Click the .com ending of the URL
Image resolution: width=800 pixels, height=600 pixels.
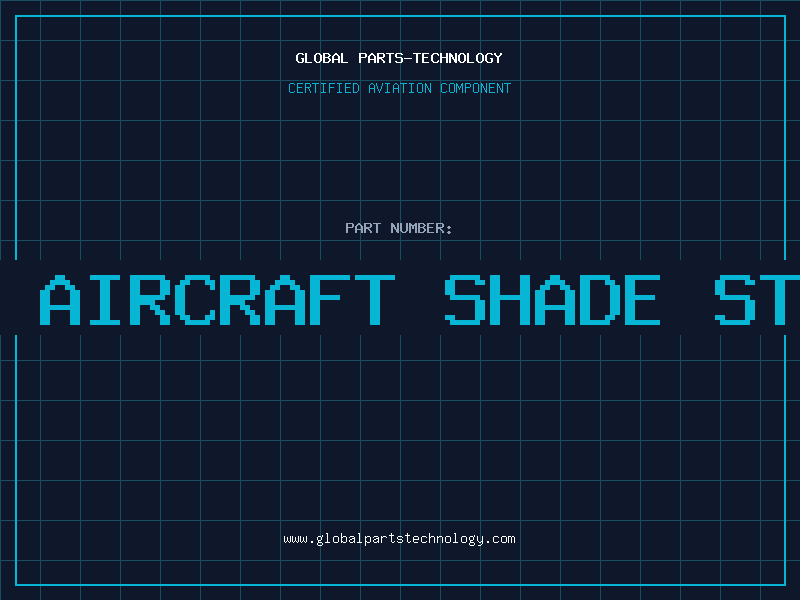point(500,539)
